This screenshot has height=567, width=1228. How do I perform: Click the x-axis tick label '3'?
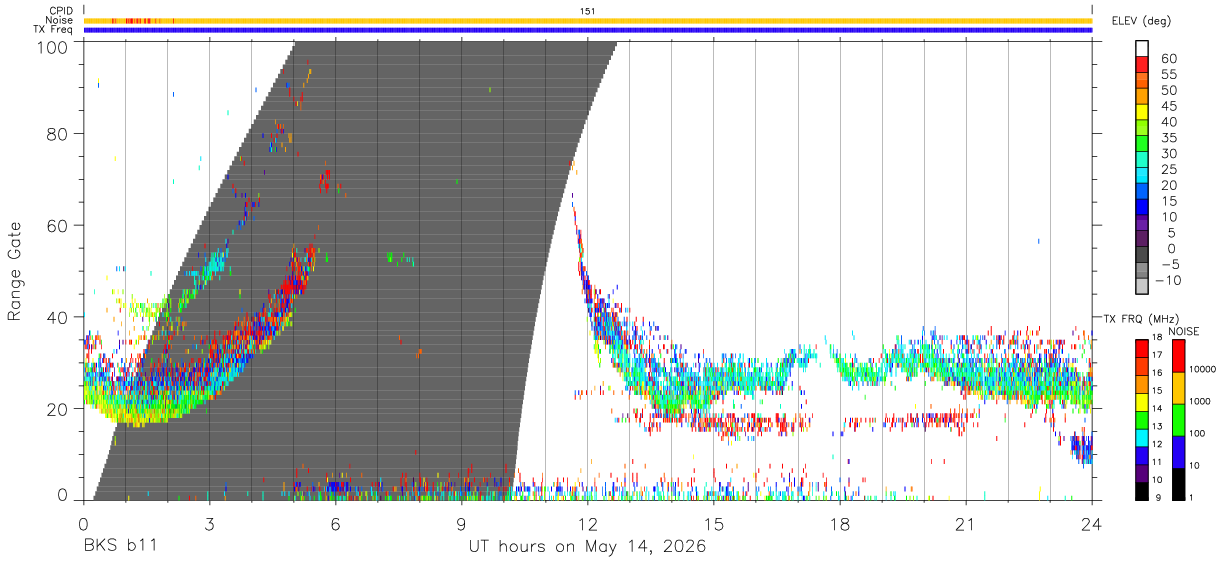(209, 524)
